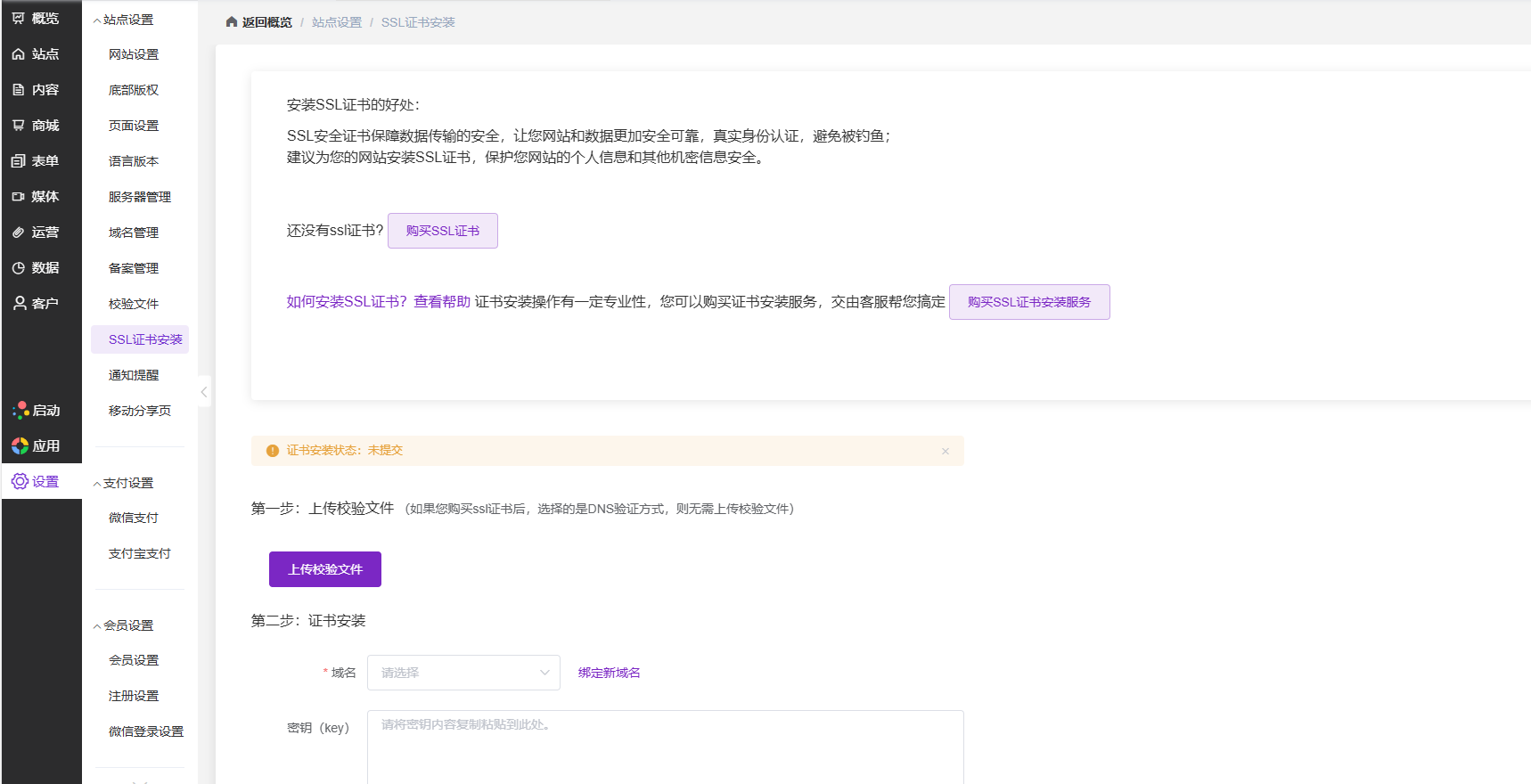Click the 启动 launch icon
This screenshot has height=784, width=1531.
click(20, 411)
